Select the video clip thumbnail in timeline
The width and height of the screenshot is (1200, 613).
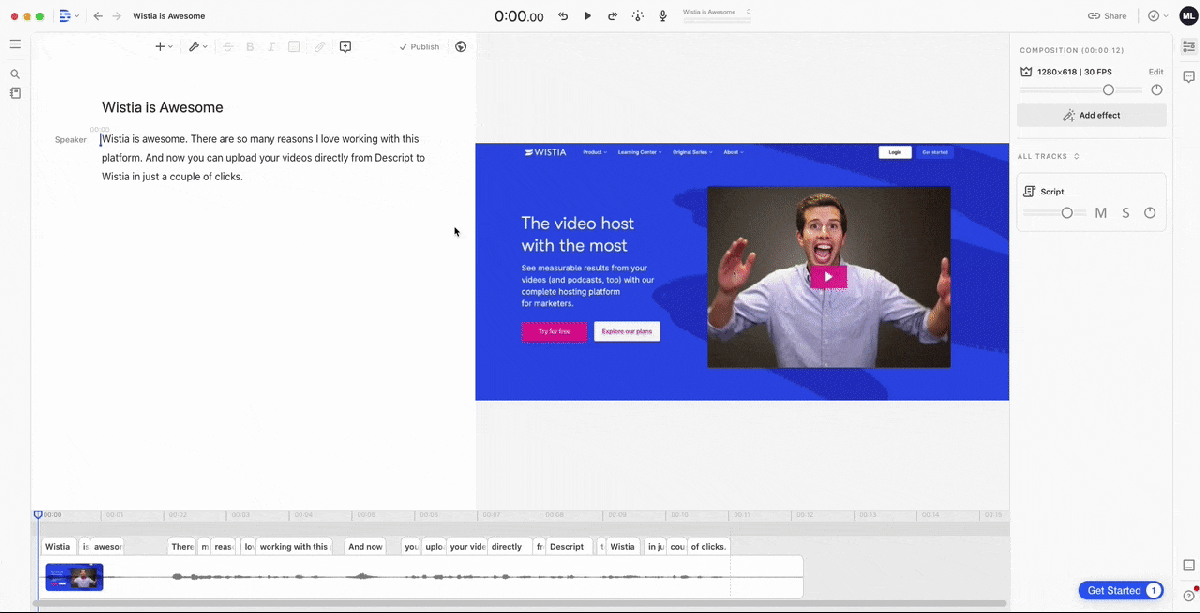coord(74,577)
